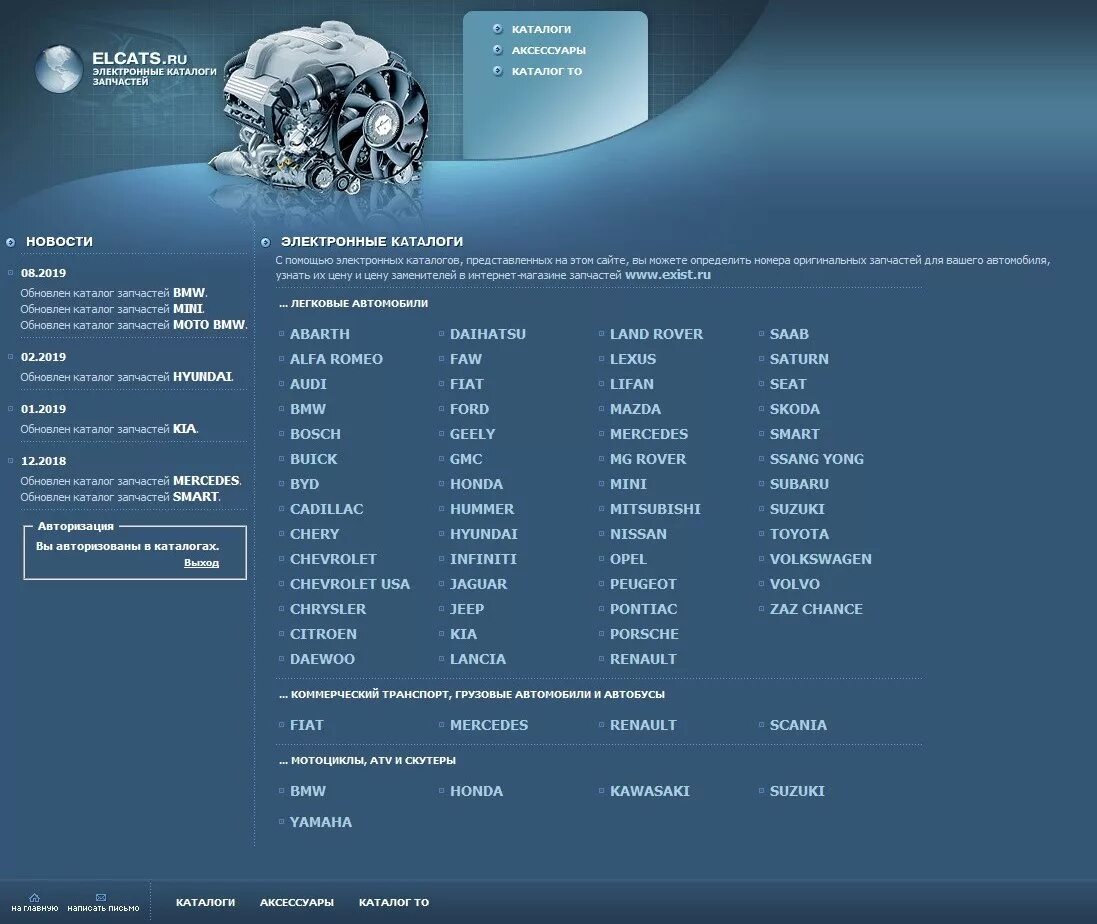Open the SKODA catalog
The height and width of the screenshot is (924, 1097).
[x=795, y=409]
